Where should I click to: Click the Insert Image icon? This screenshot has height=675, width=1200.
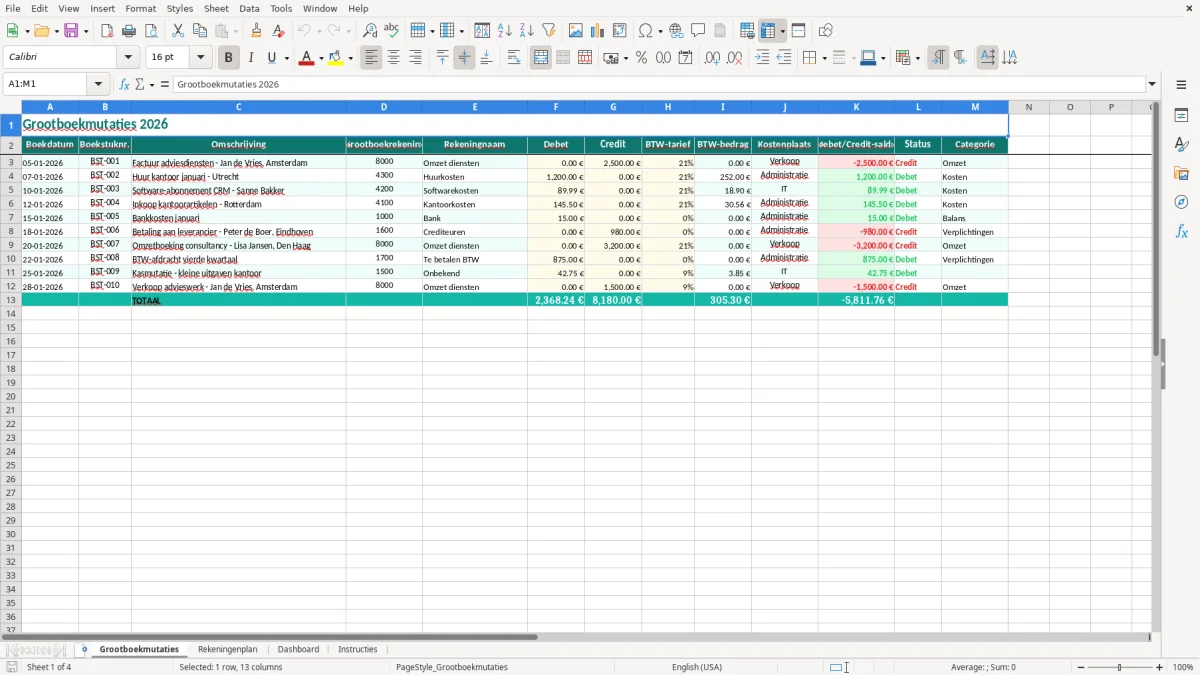(576, 31)
